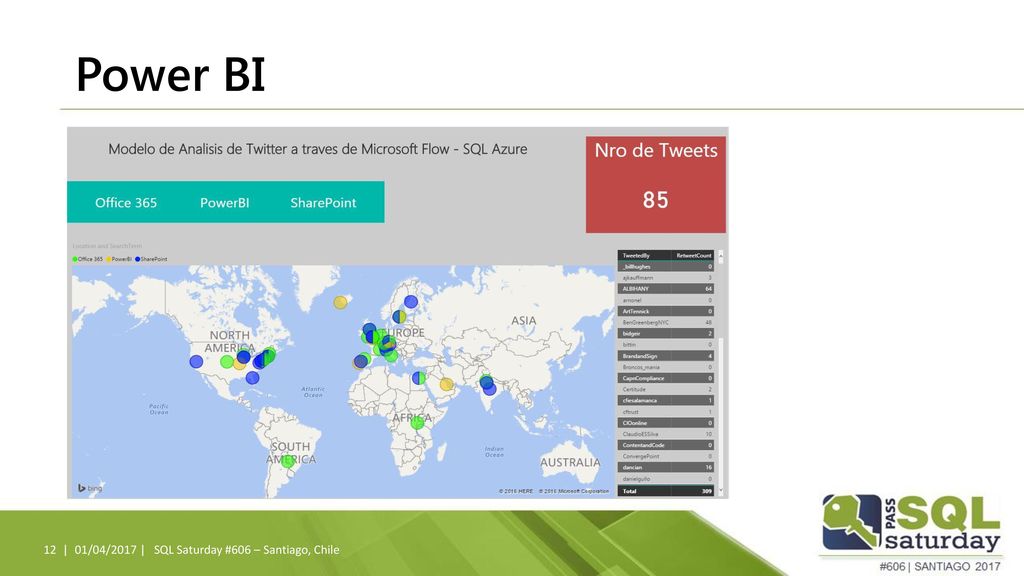Select the _billhughes table row
Viewport: 1024px width, 576px height.
coord(666,266)
